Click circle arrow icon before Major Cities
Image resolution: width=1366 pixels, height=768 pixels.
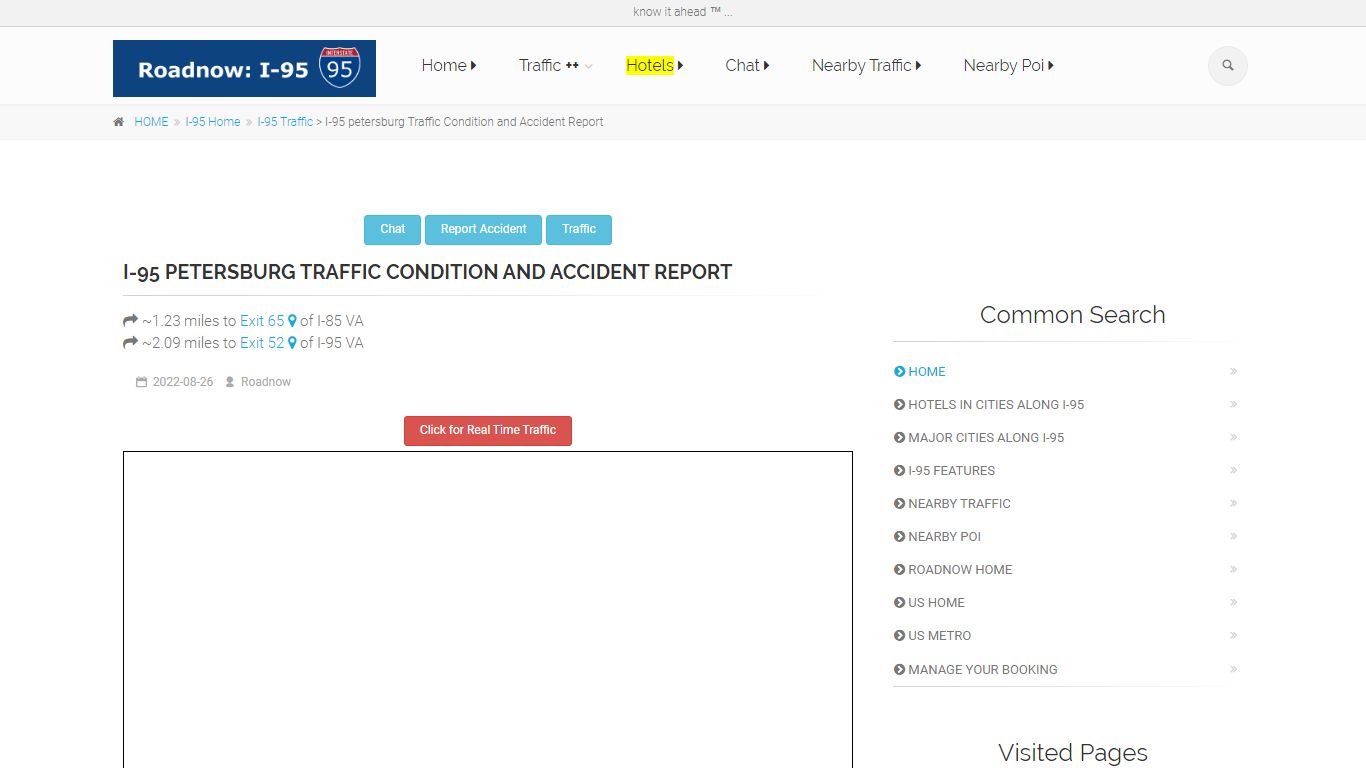899,438
